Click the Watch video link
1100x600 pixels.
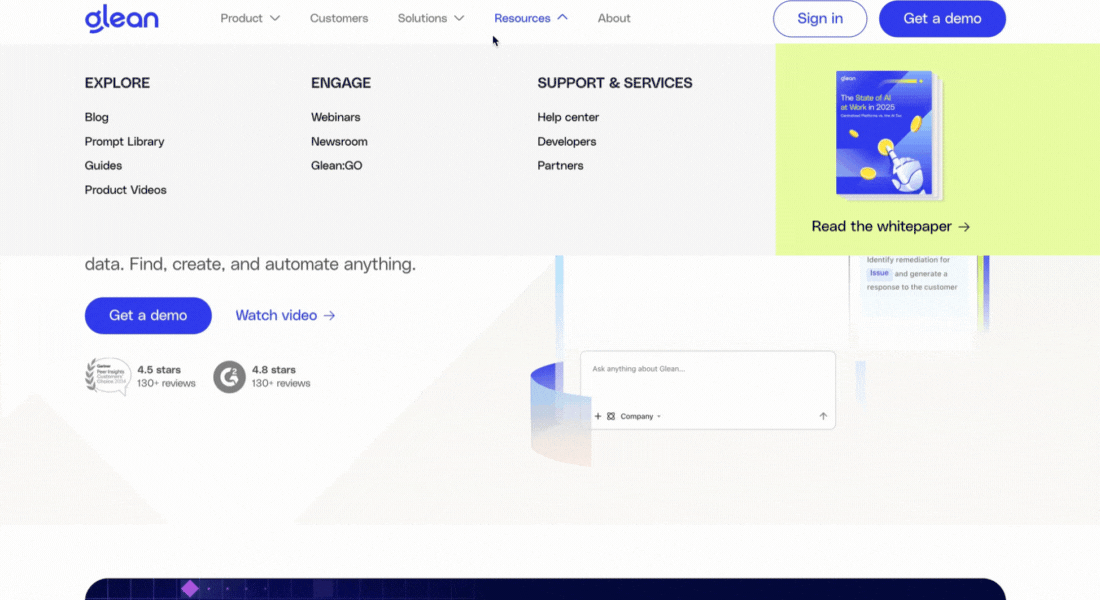(x=276, y=315)
